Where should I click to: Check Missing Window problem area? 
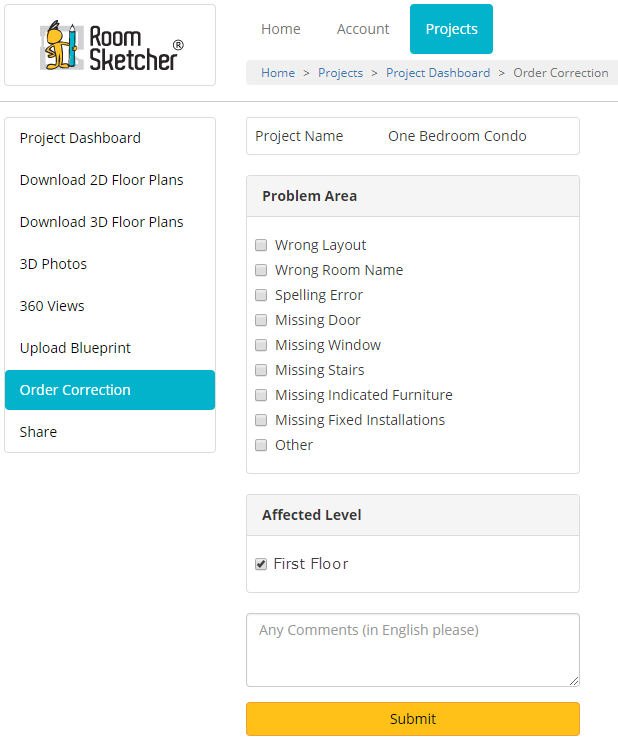coord(261,345)
